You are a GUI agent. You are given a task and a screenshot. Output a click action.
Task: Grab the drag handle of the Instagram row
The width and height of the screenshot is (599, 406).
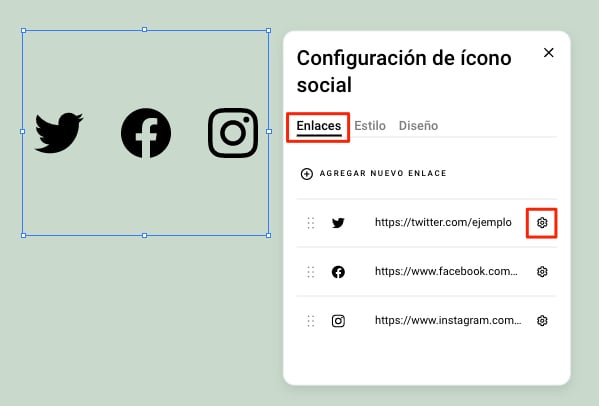(x=311, y=321)
